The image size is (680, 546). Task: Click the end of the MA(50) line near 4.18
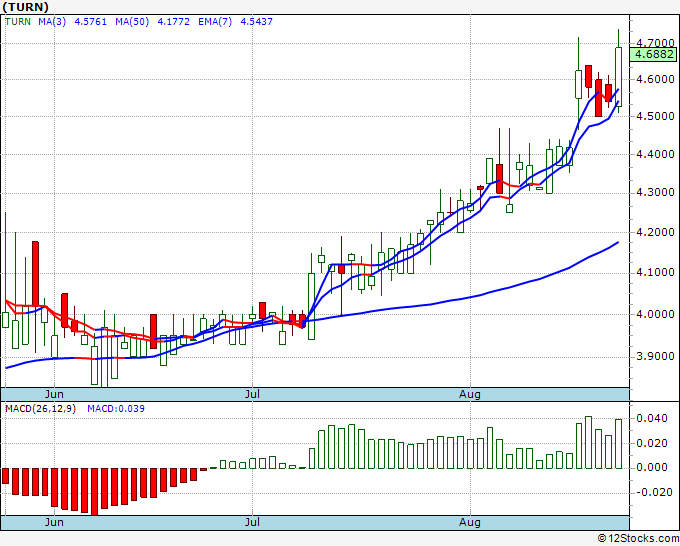pyautogui.click(x=617, y=242)
